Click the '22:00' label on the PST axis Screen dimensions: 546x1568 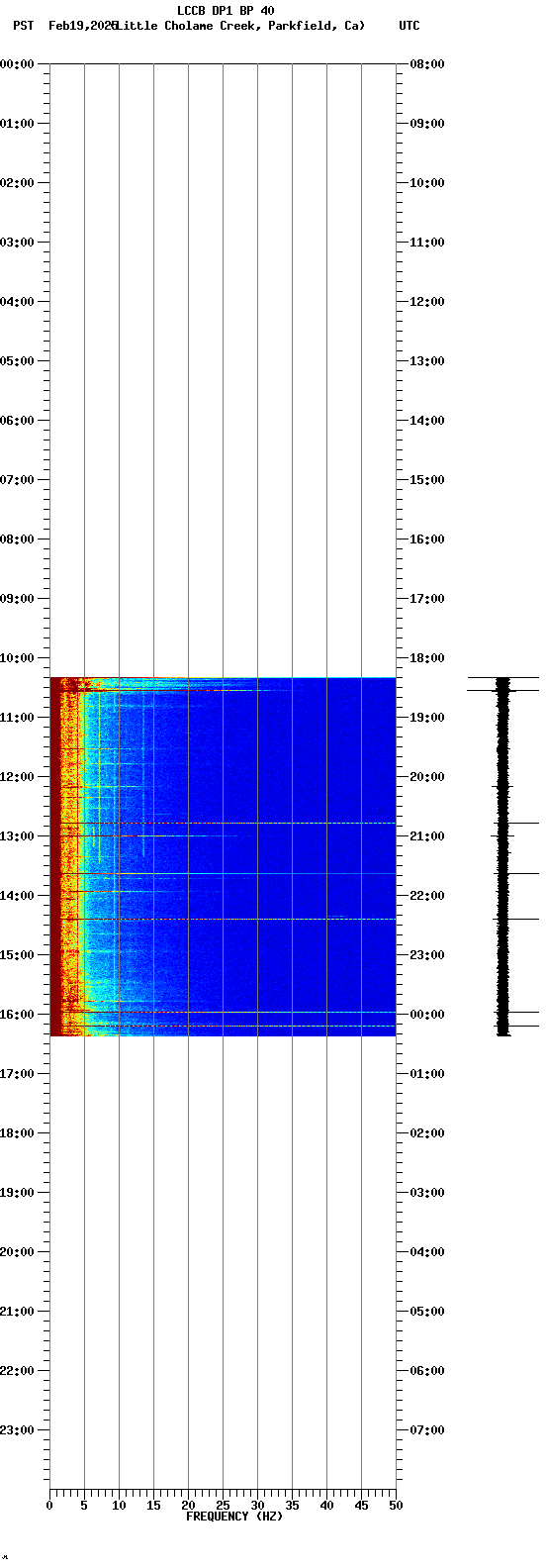18,1371
